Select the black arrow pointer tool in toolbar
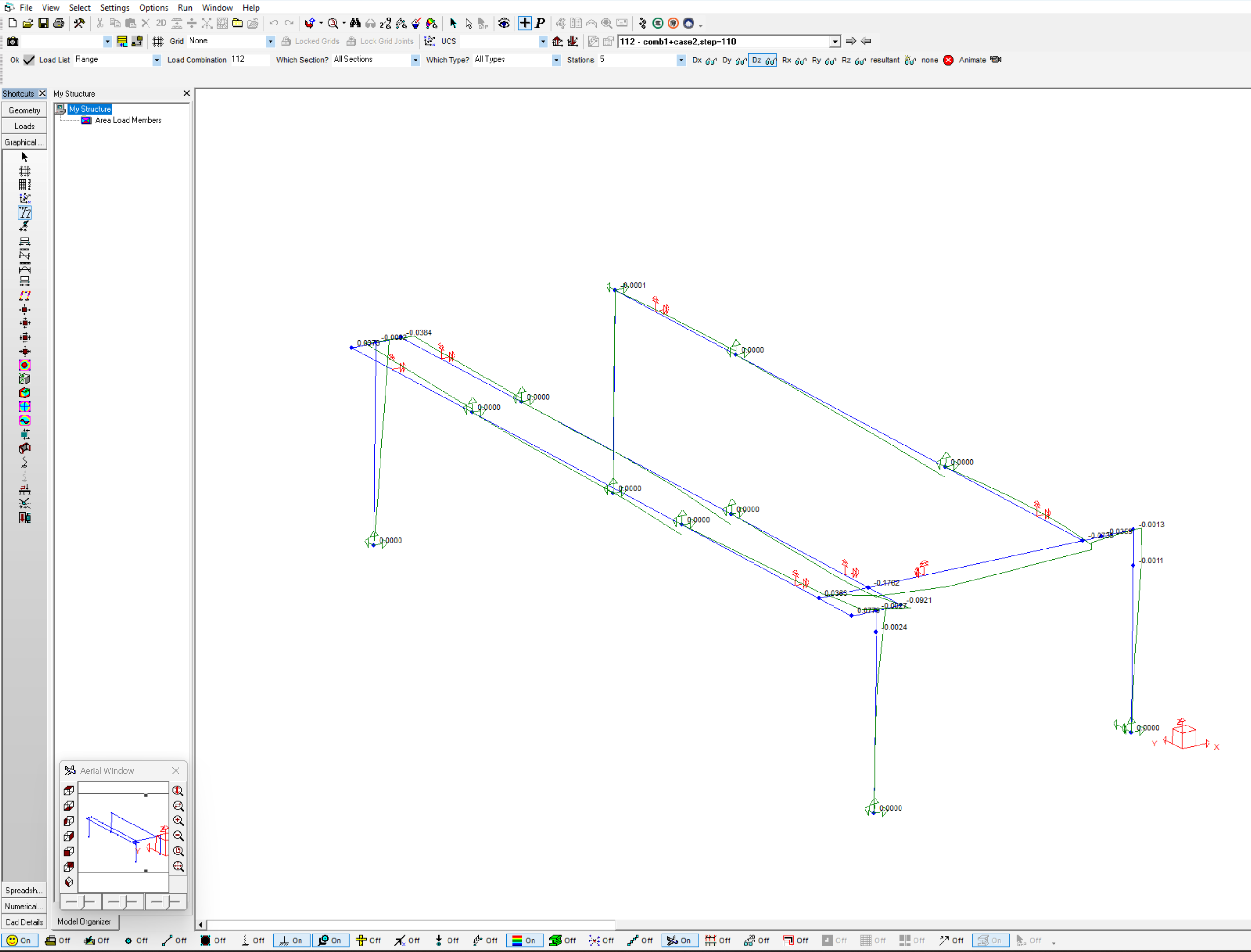The width and height of the screenshot is (1251, 952). pyautogui.click(x=453, y=23)
